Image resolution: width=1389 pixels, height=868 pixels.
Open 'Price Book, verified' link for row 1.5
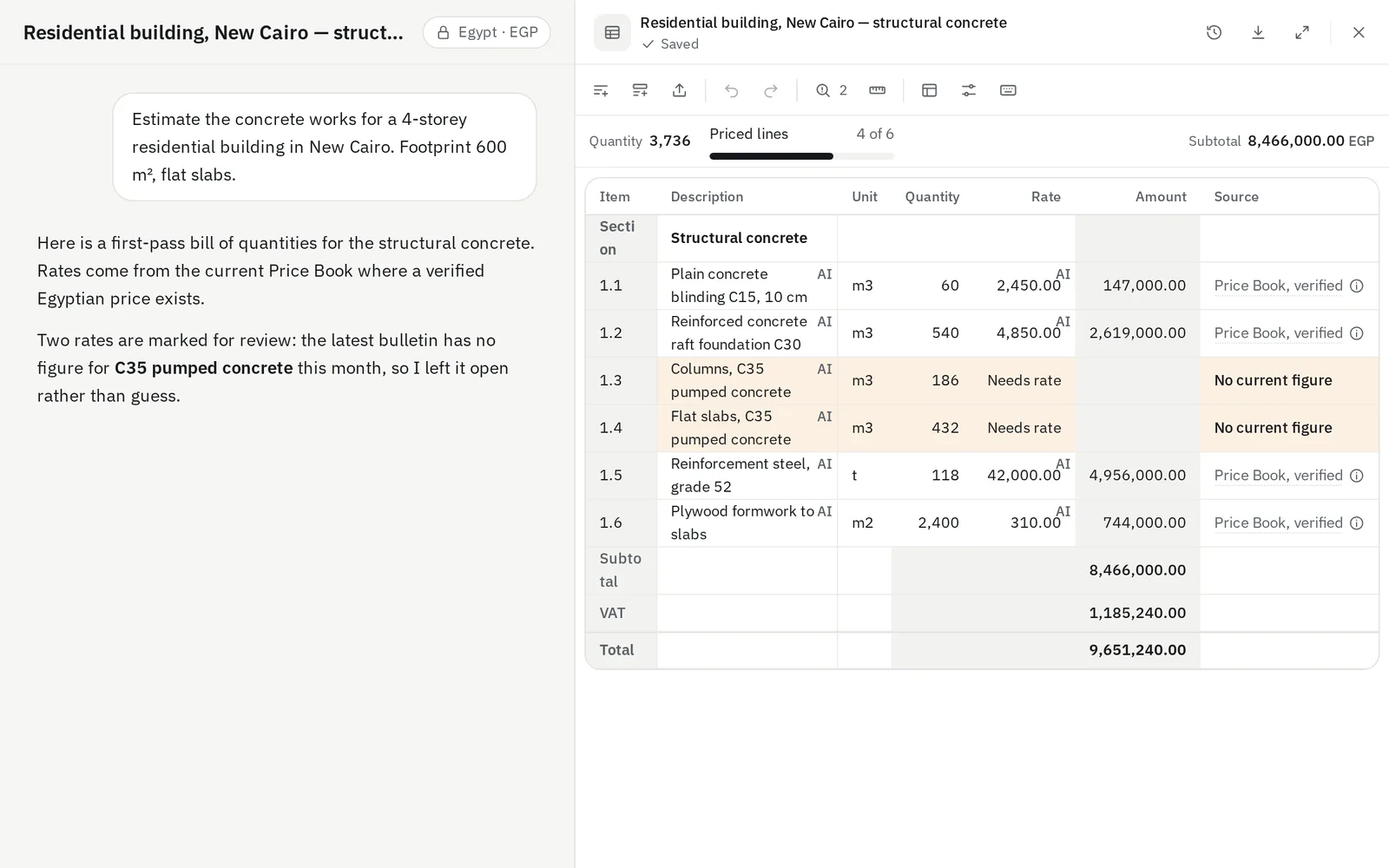point(1278,476)
